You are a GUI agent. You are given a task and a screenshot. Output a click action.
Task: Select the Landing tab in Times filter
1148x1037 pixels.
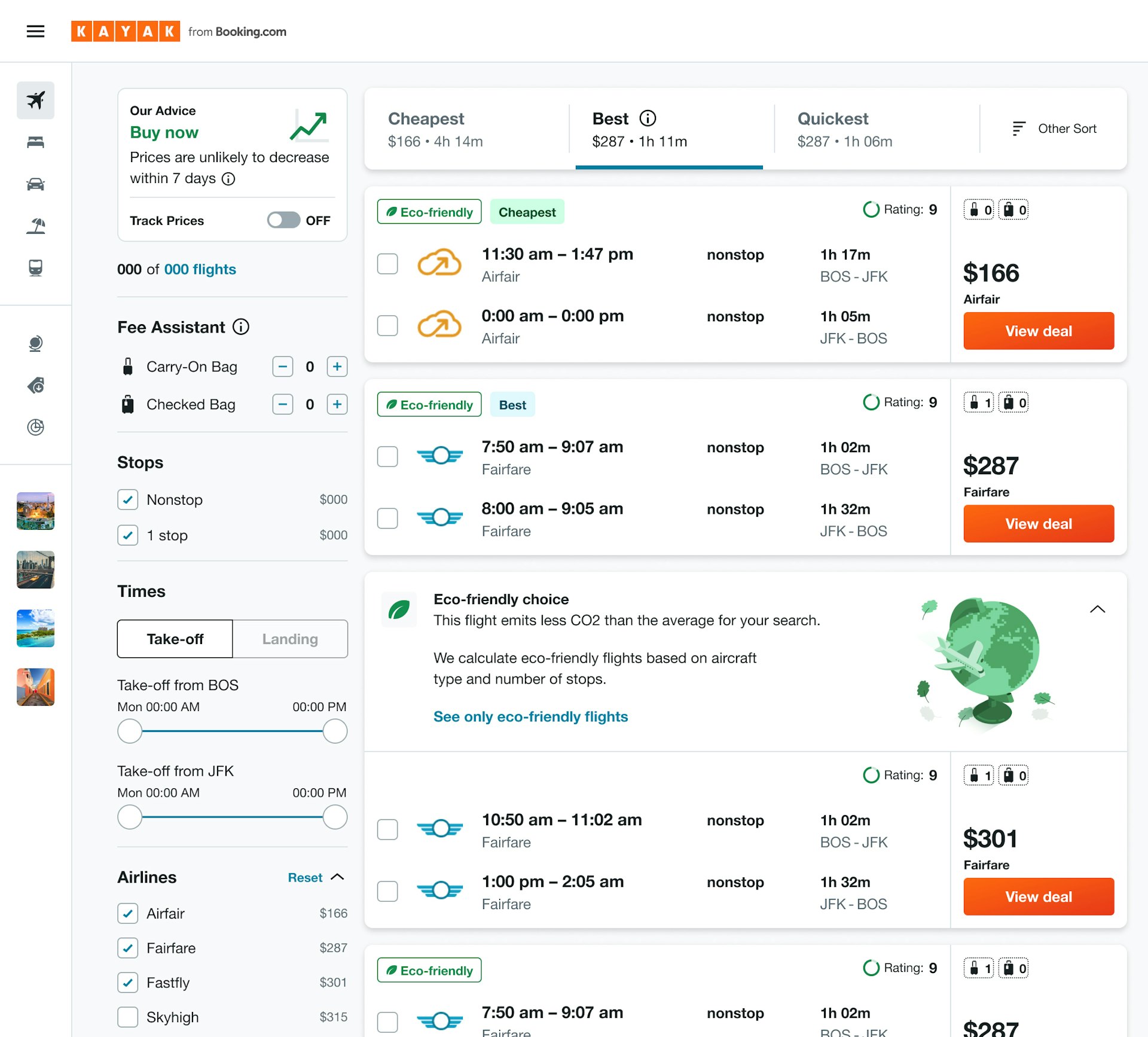pos(289,638)
